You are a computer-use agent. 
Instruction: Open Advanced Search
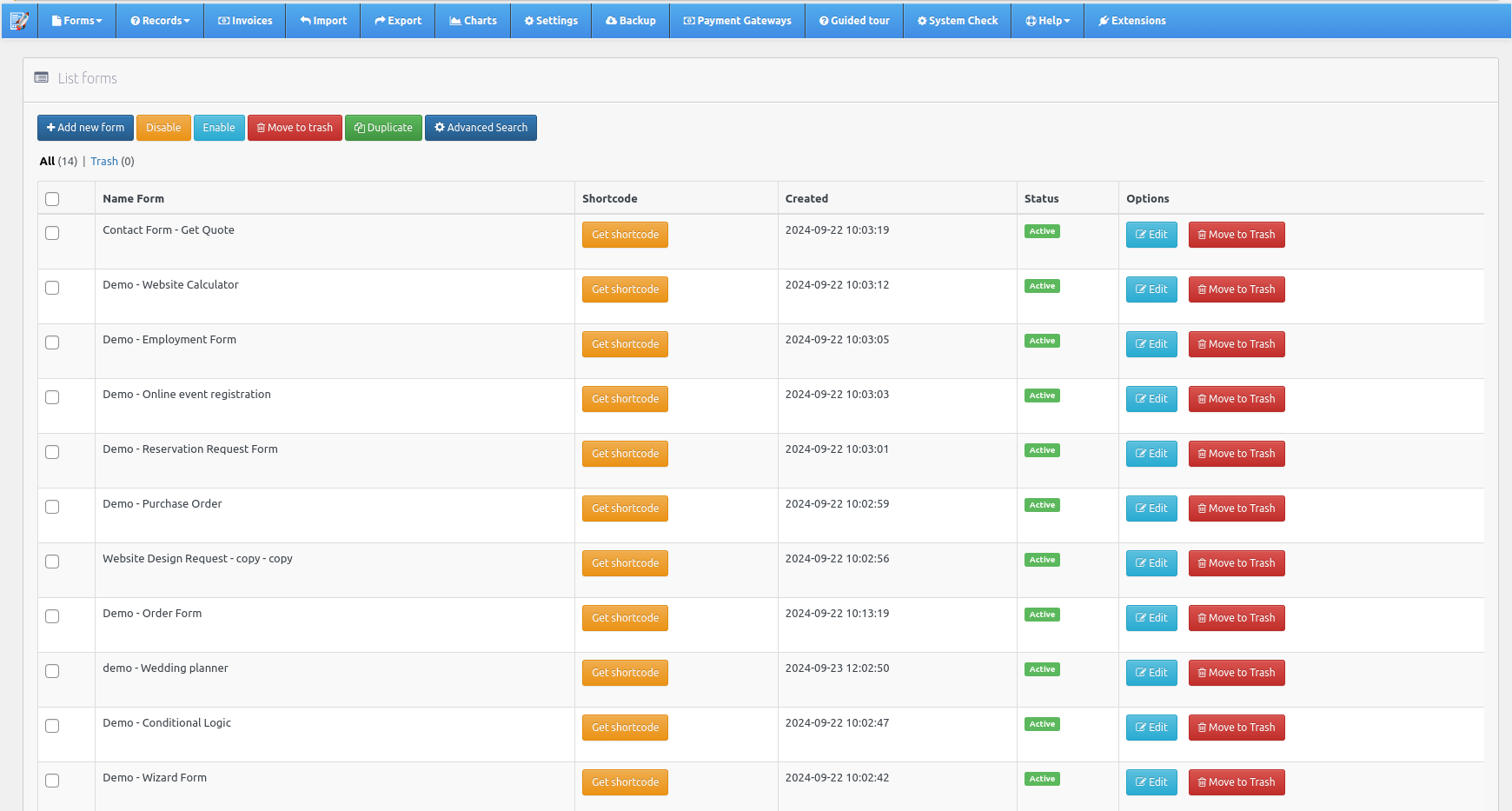click(x=481, y=127)
